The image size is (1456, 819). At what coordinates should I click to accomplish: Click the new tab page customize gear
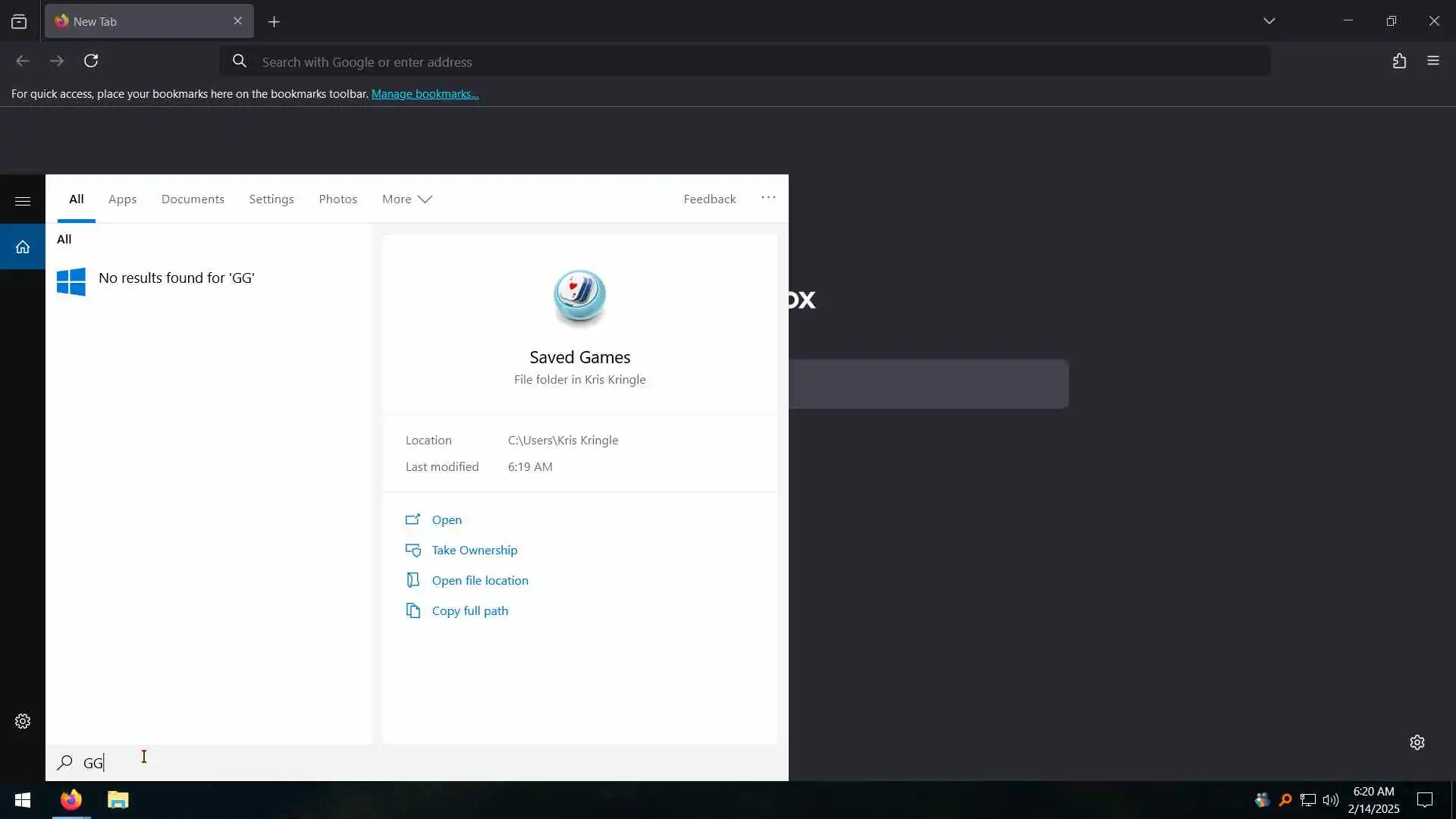[x=1417, y=742]
